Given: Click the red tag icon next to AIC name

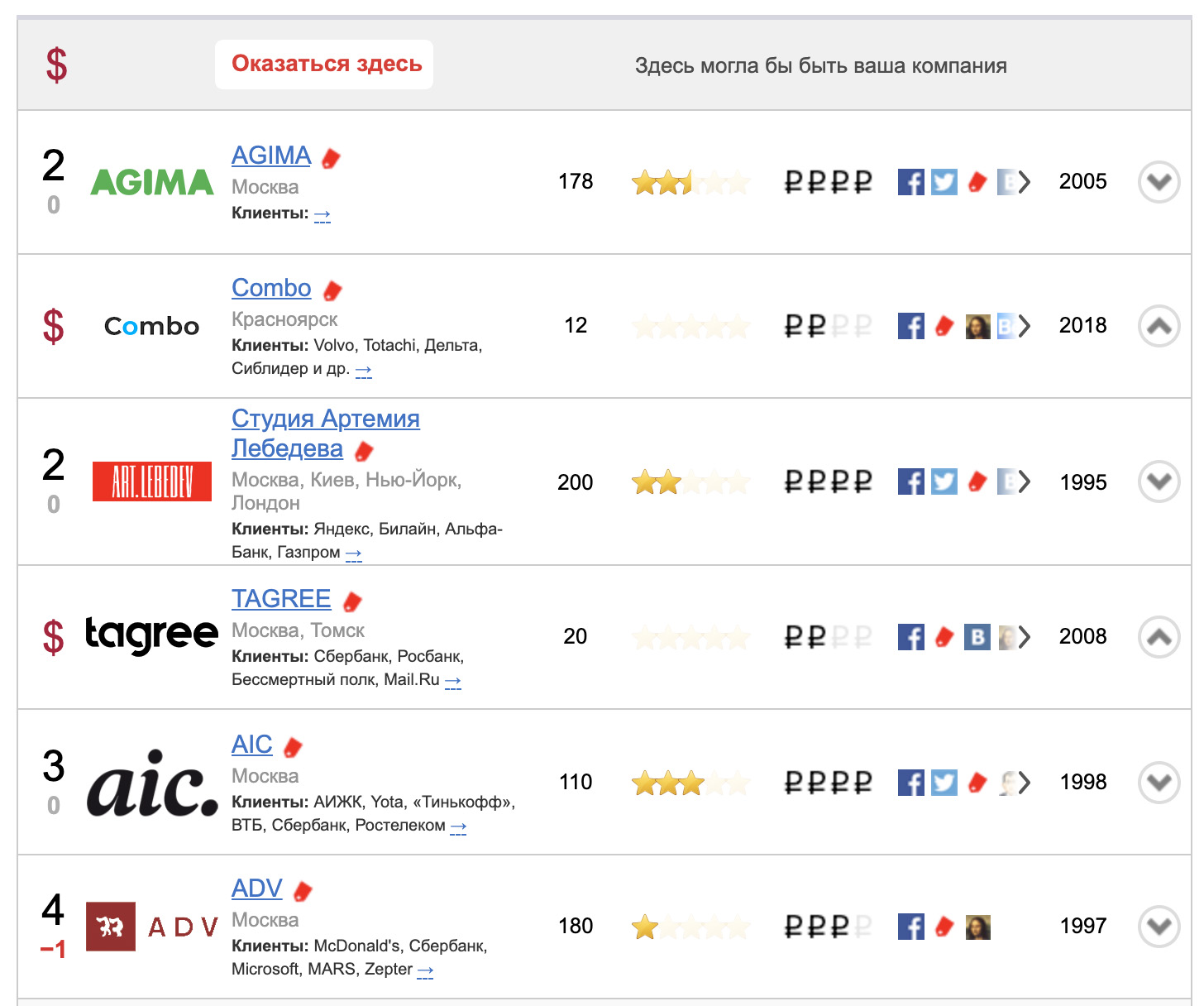Looking at the screenshot, I should 293,747.
